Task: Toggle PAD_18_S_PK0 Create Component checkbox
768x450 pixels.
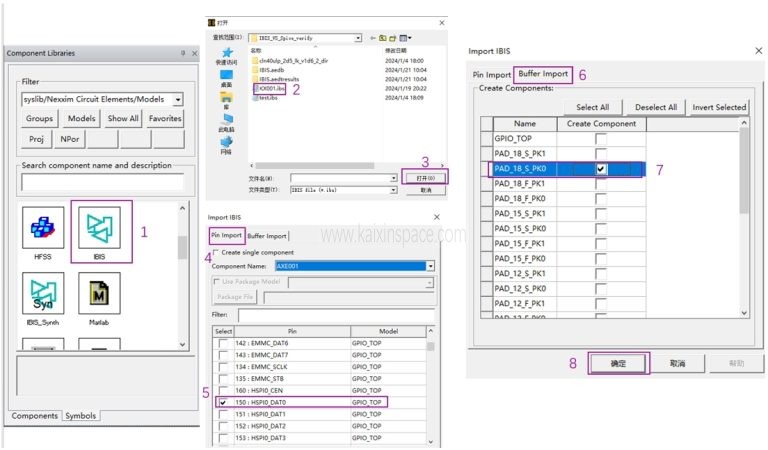Action: 601,170
